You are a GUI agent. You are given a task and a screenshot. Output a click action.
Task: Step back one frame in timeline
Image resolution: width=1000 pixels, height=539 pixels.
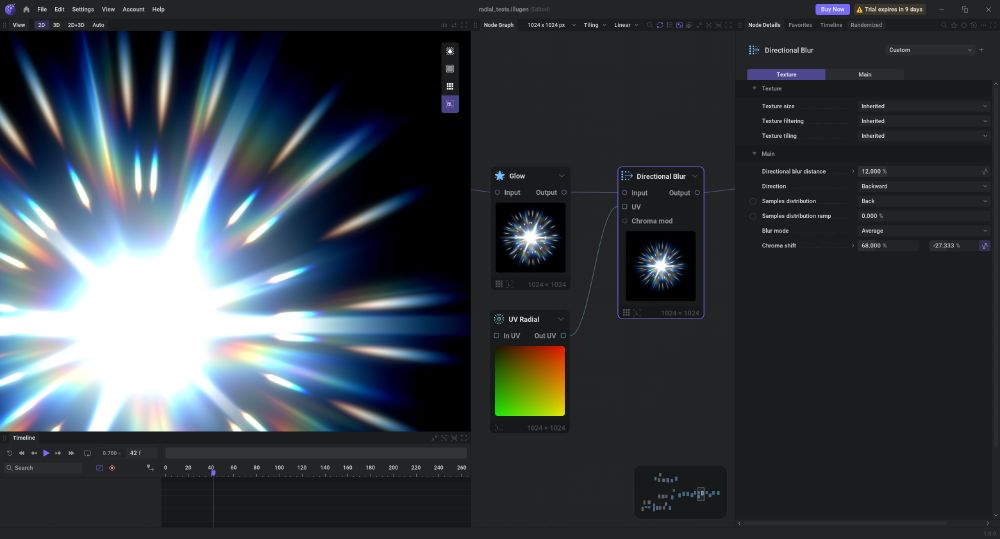(x=34, y=453)
